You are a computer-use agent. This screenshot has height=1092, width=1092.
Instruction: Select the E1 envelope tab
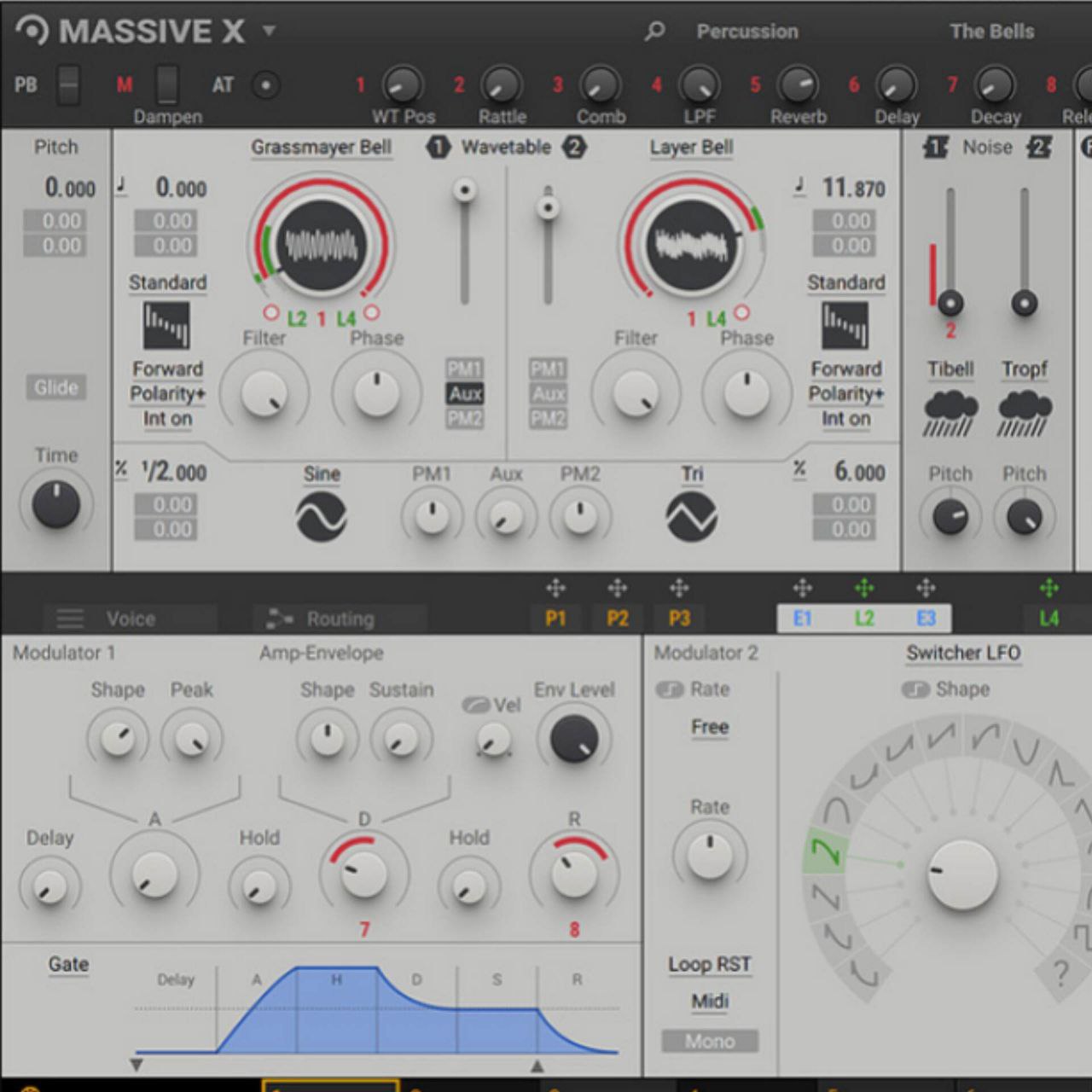pyautogui.click(x=803, y=618)
